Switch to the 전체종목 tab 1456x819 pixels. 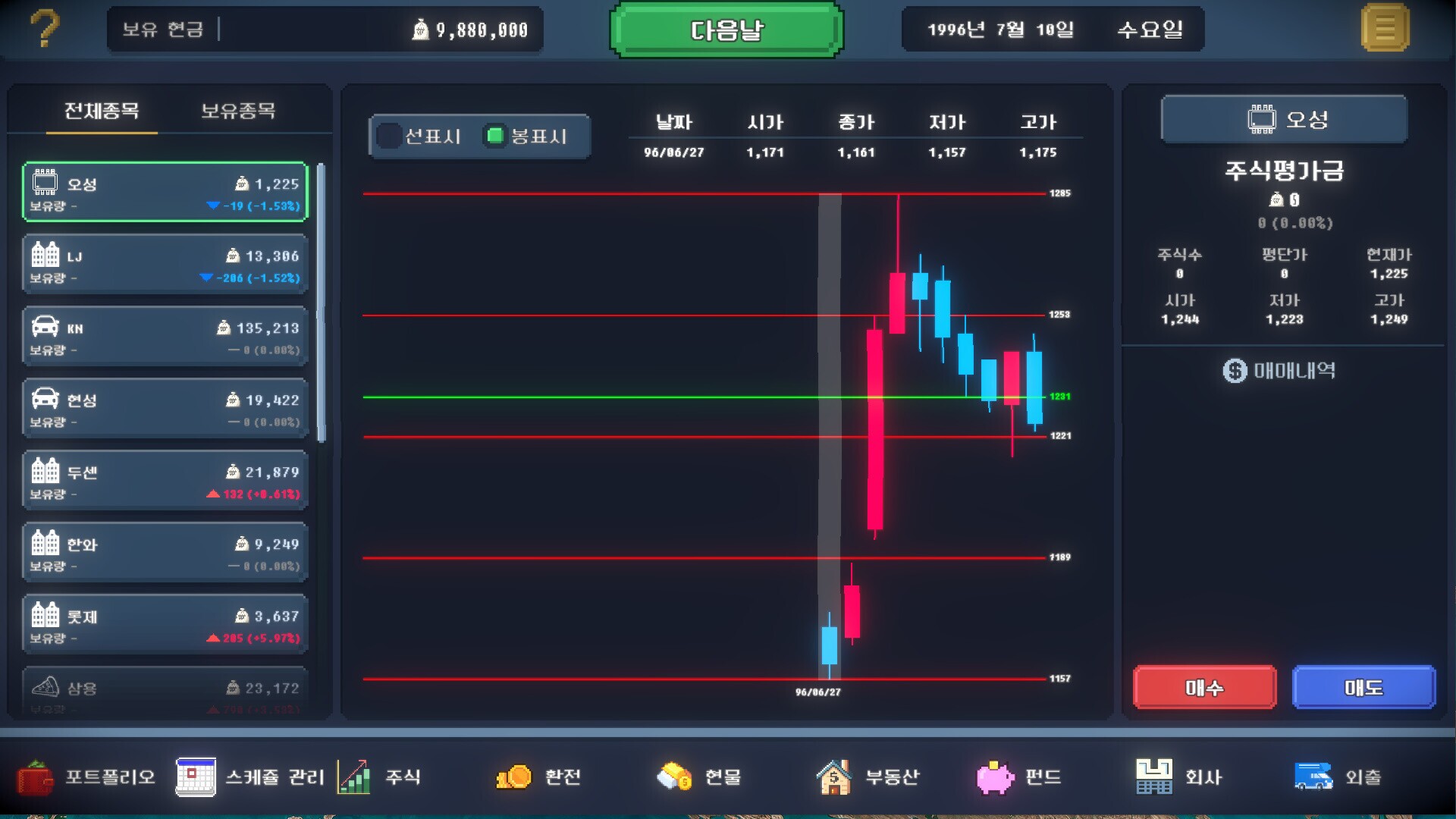(102, 110)
